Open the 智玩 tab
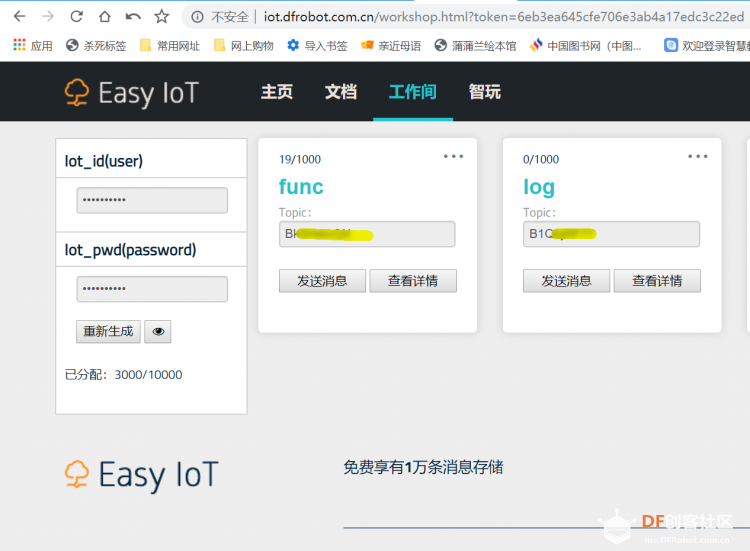This screenshot has width=750, height=551. tap(485, 92)
